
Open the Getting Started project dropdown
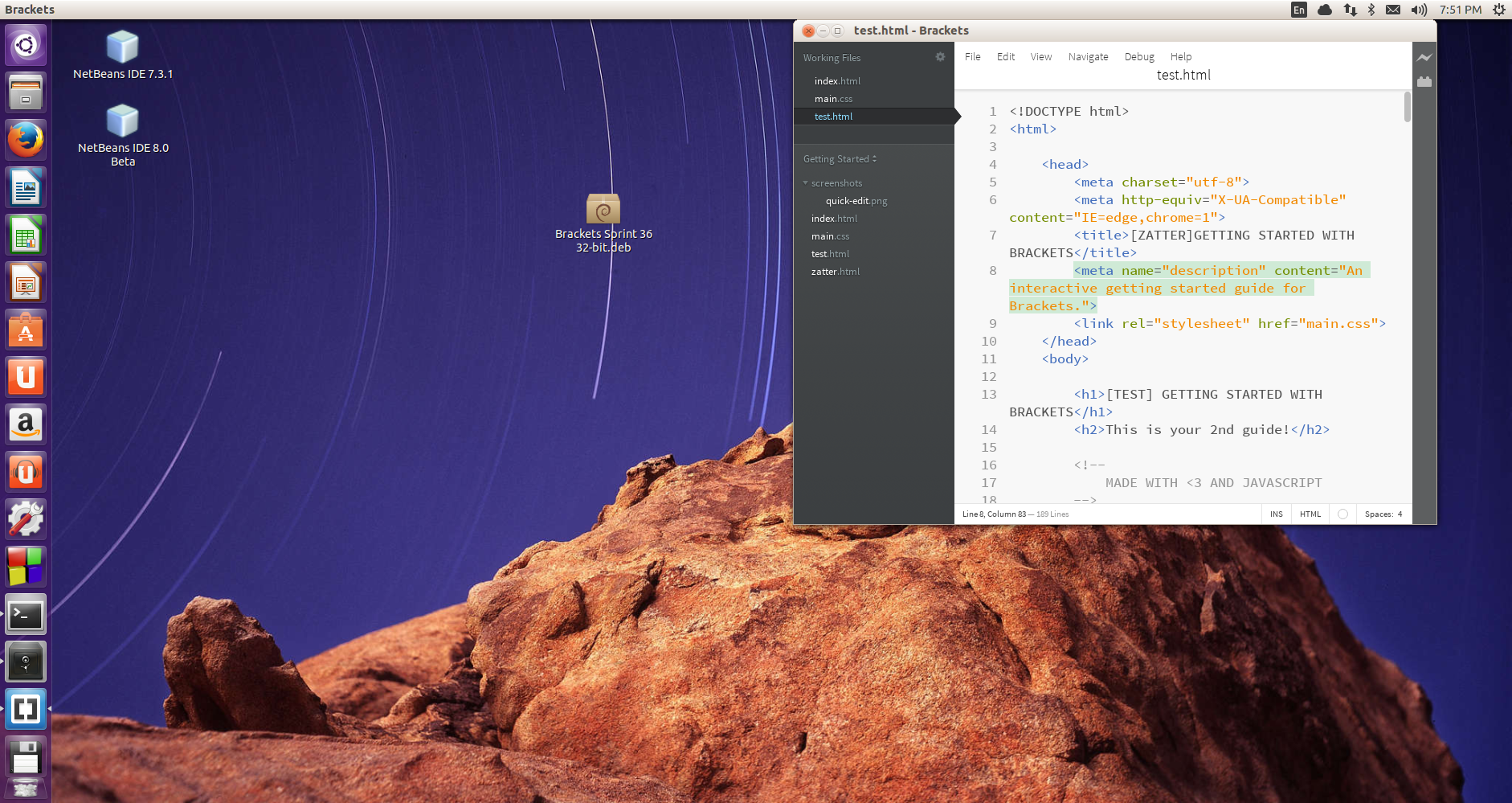[840, 159]
